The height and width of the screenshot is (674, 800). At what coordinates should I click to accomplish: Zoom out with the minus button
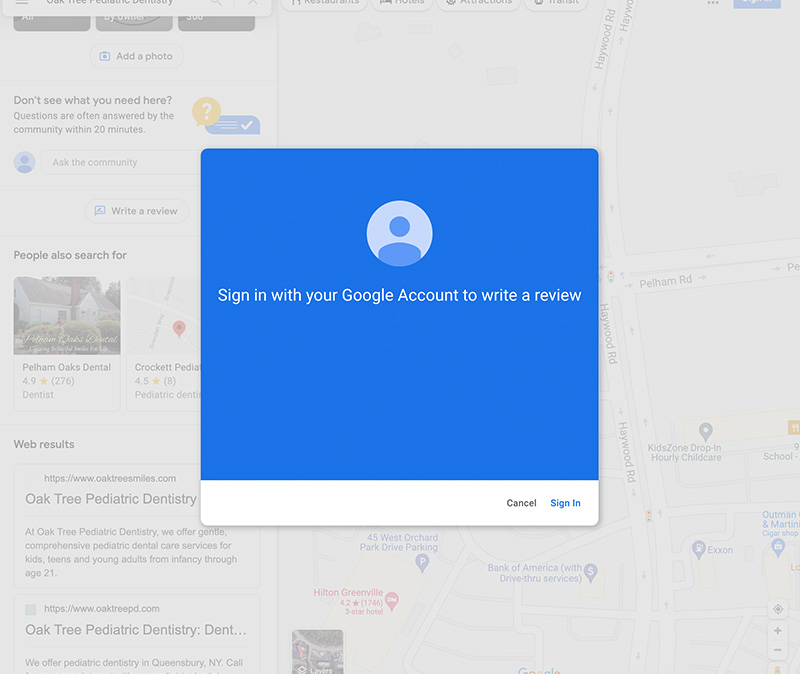pyautogui.click(x=778, y=650)
